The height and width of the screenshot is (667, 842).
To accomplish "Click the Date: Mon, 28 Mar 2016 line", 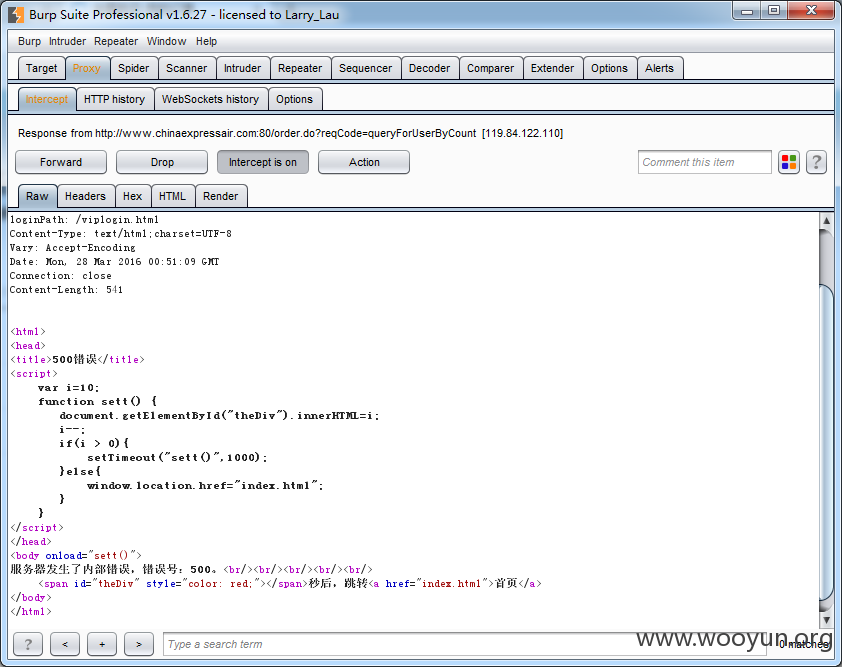I will [x=114, y=262].
